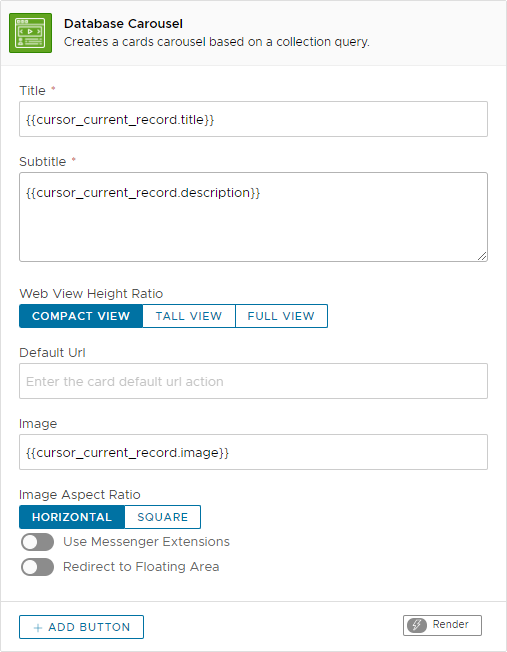
Task: Switch to Full View height ratio
Action: pos(281,316)
